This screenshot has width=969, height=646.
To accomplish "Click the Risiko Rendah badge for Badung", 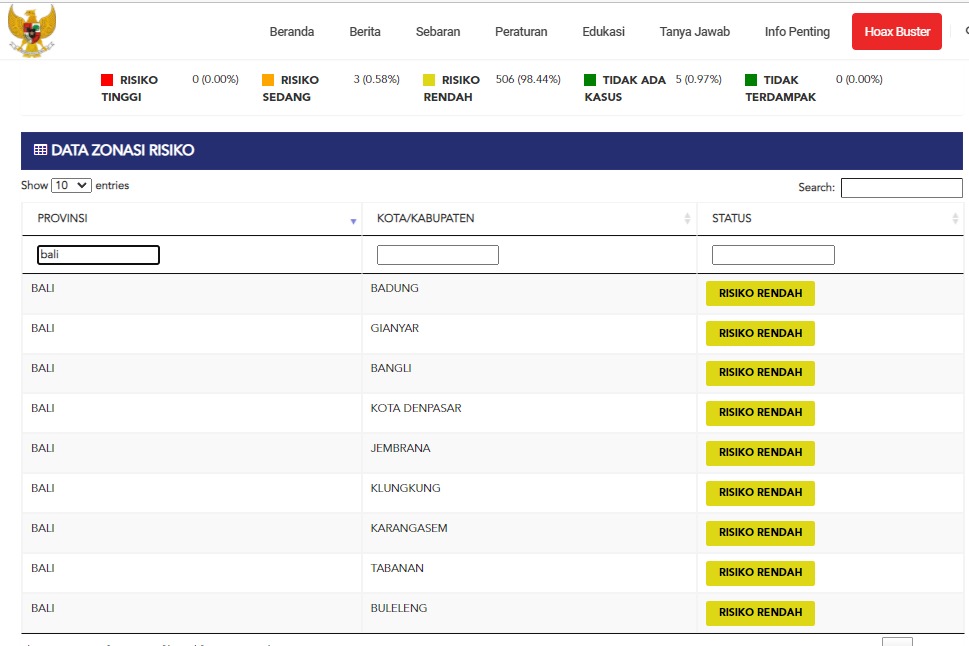I will pos(760,293).
